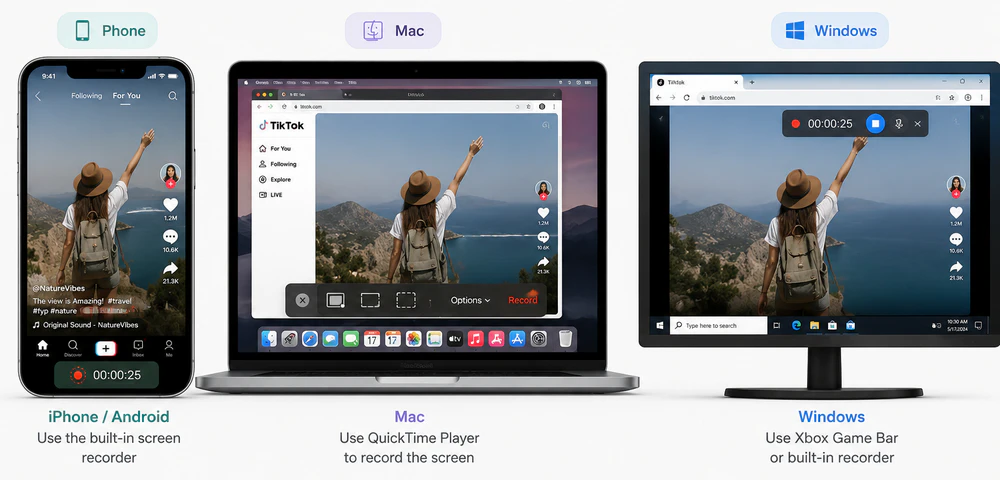The image size is (1000, 480).
Task: Close the Mac screenshot toolbar with X
Action: click(x=303, y=300)
